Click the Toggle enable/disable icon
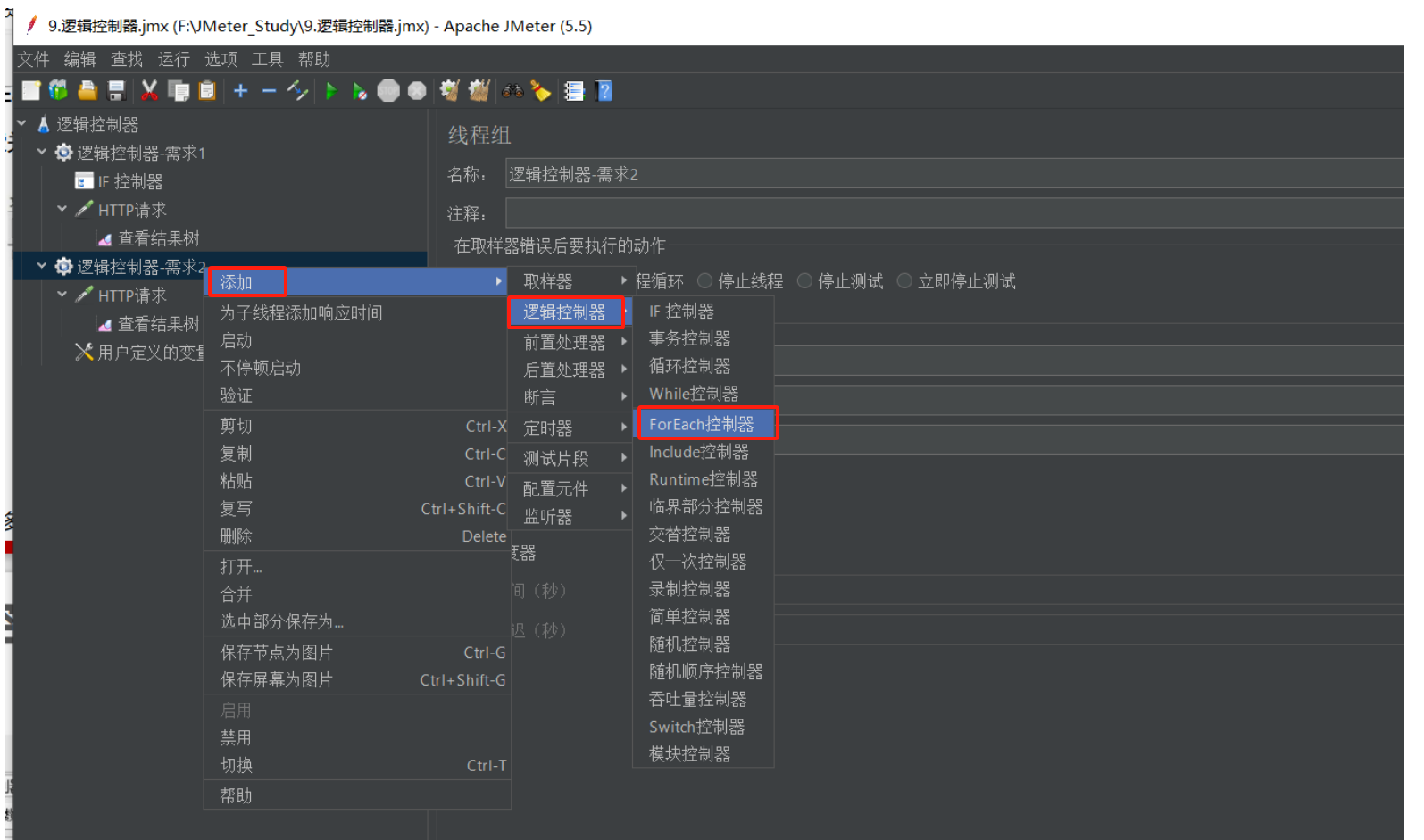The image size is (1424, 840). (x=297, y=91)
